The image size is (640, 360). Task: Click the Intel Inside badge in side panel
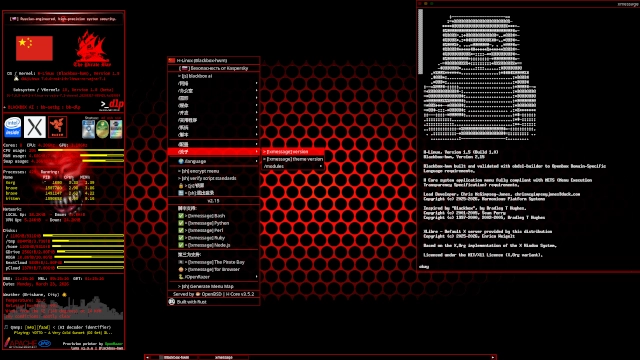tap(13, 127)
